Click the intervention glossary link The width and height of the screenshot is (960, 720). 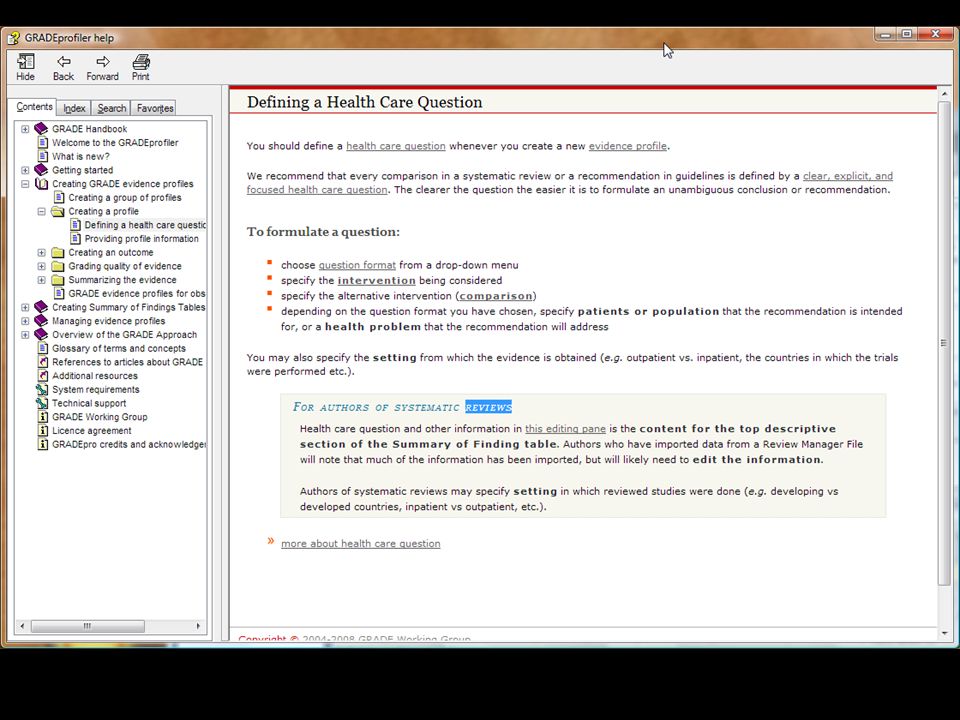(377, 280)
